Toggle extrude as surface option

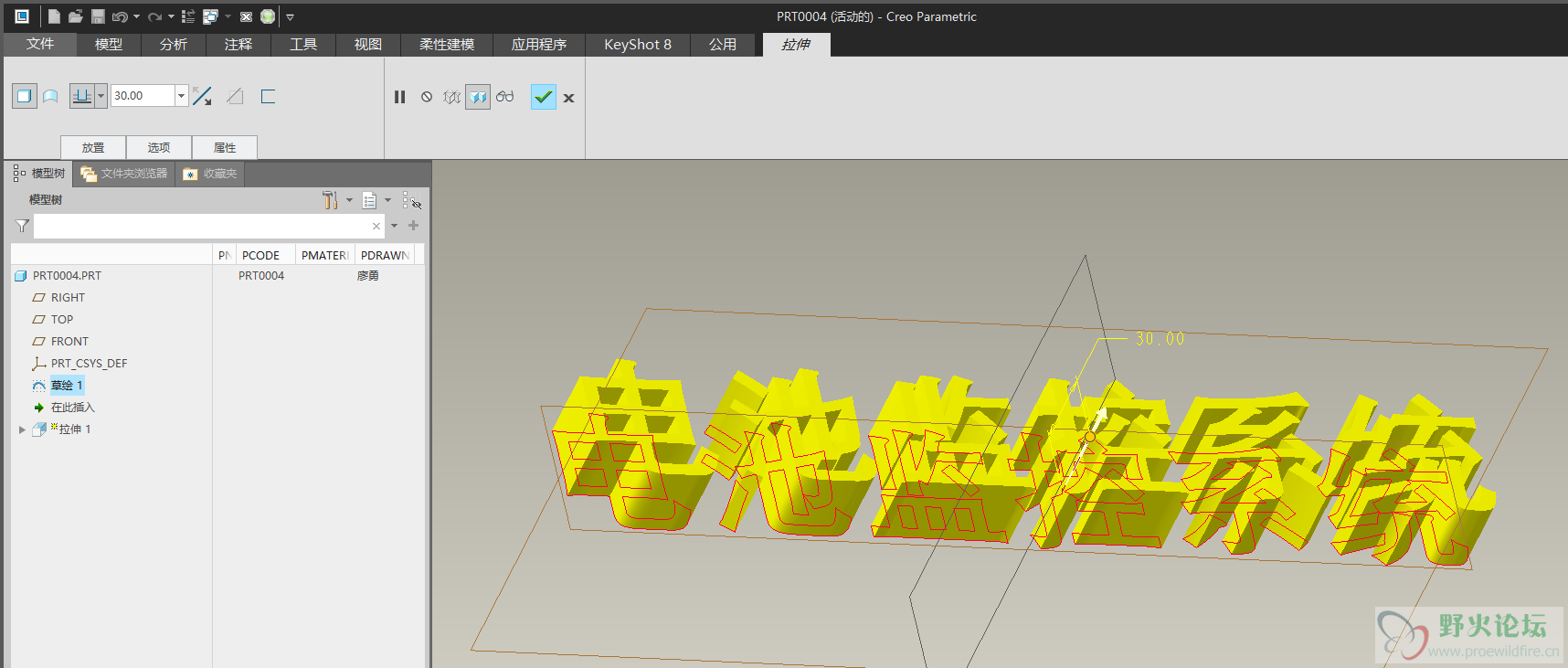(x=51, y=96)
